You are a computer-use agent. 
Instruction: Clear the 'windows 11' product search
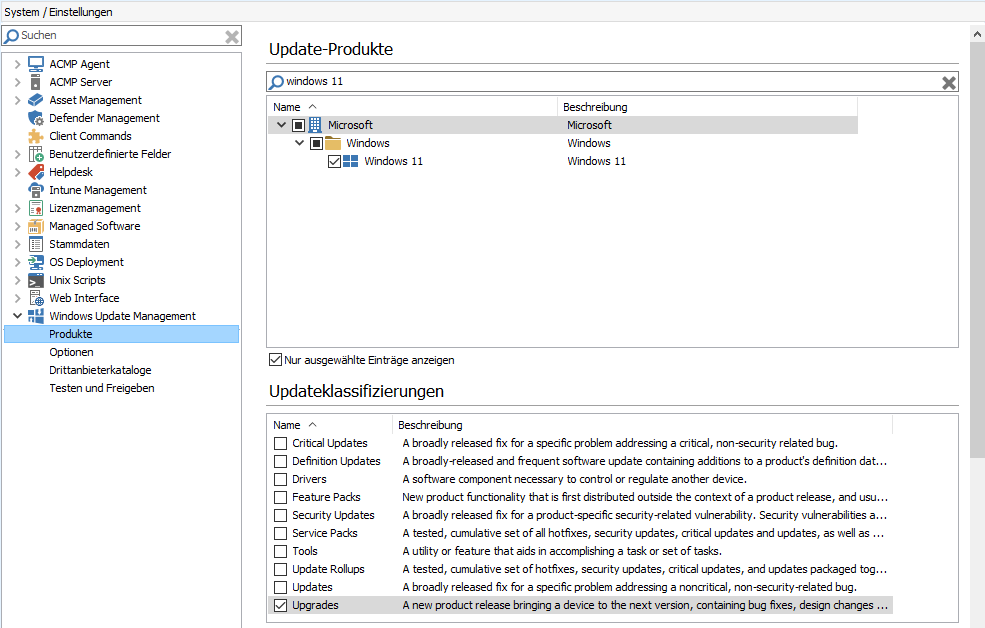948,82
